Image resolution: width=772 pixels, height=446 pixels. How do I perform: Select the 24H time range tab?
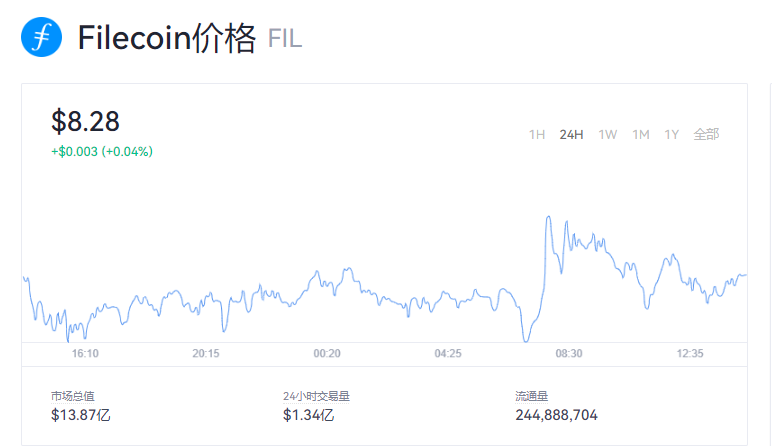(571, 134)
